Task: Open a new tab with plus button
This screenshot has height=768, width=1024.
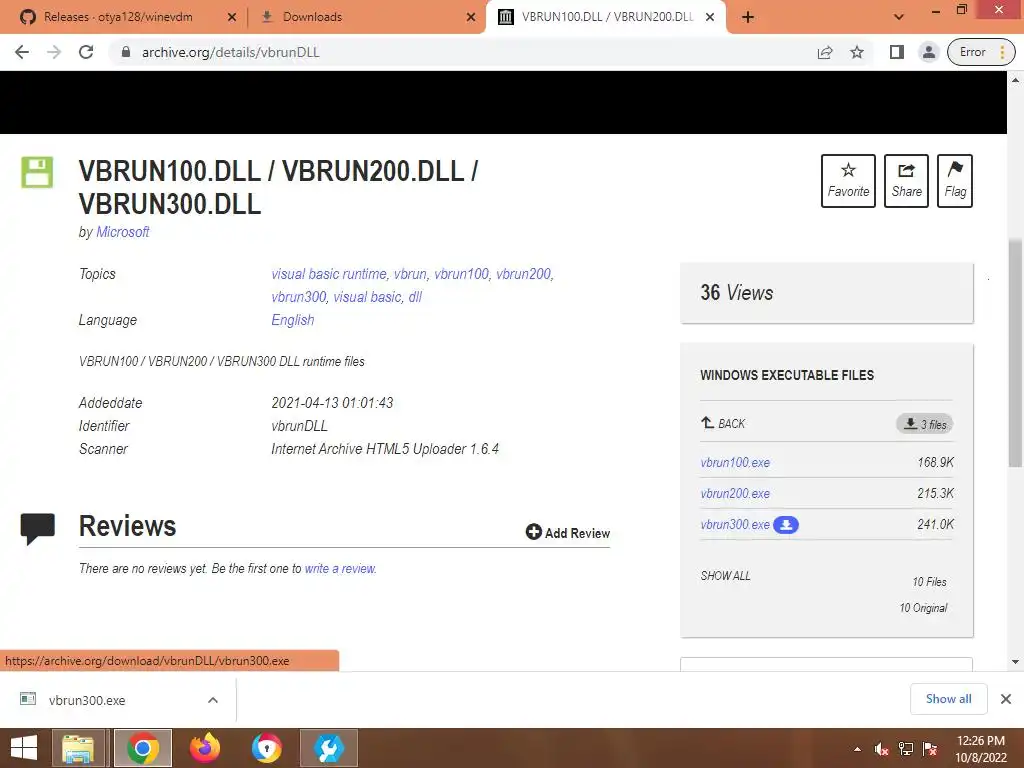Action: (x=748, y=17)
